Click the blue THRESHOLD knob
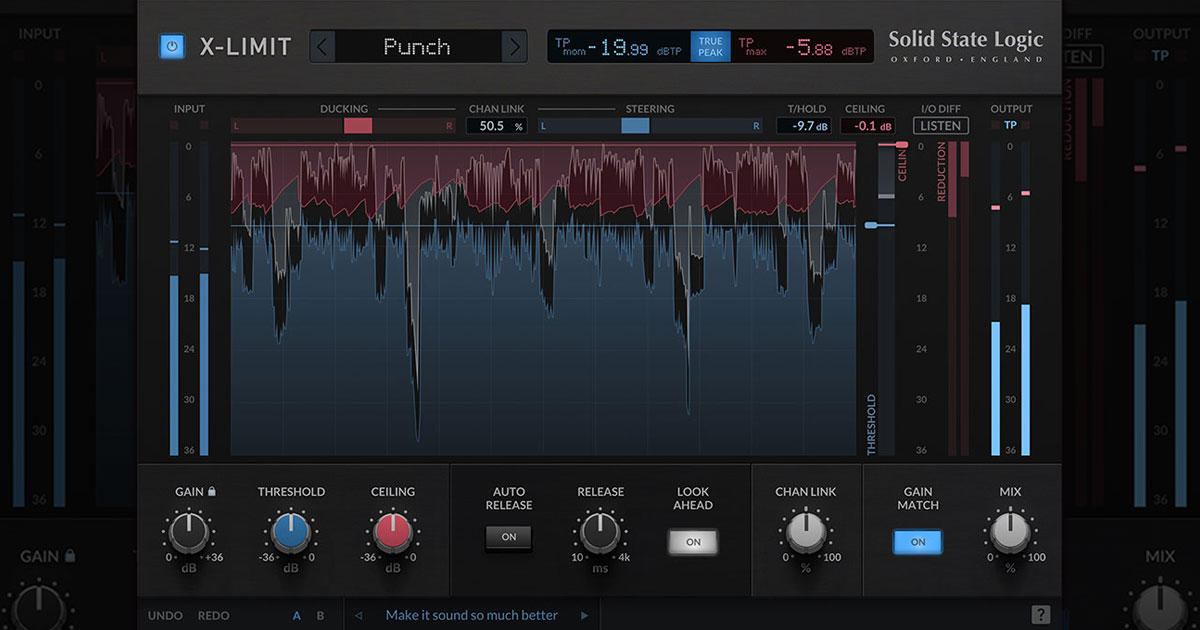This screenshot has width=1200, height=630. pyautogui.click(x=291, y=533)
